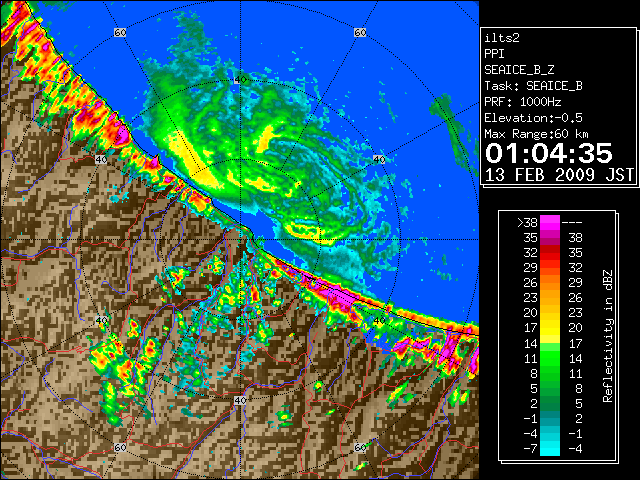Pick the red 32 dBZ swatch in the legend
The height and width of the screenshot is (480, 640).
click(550, 253)
